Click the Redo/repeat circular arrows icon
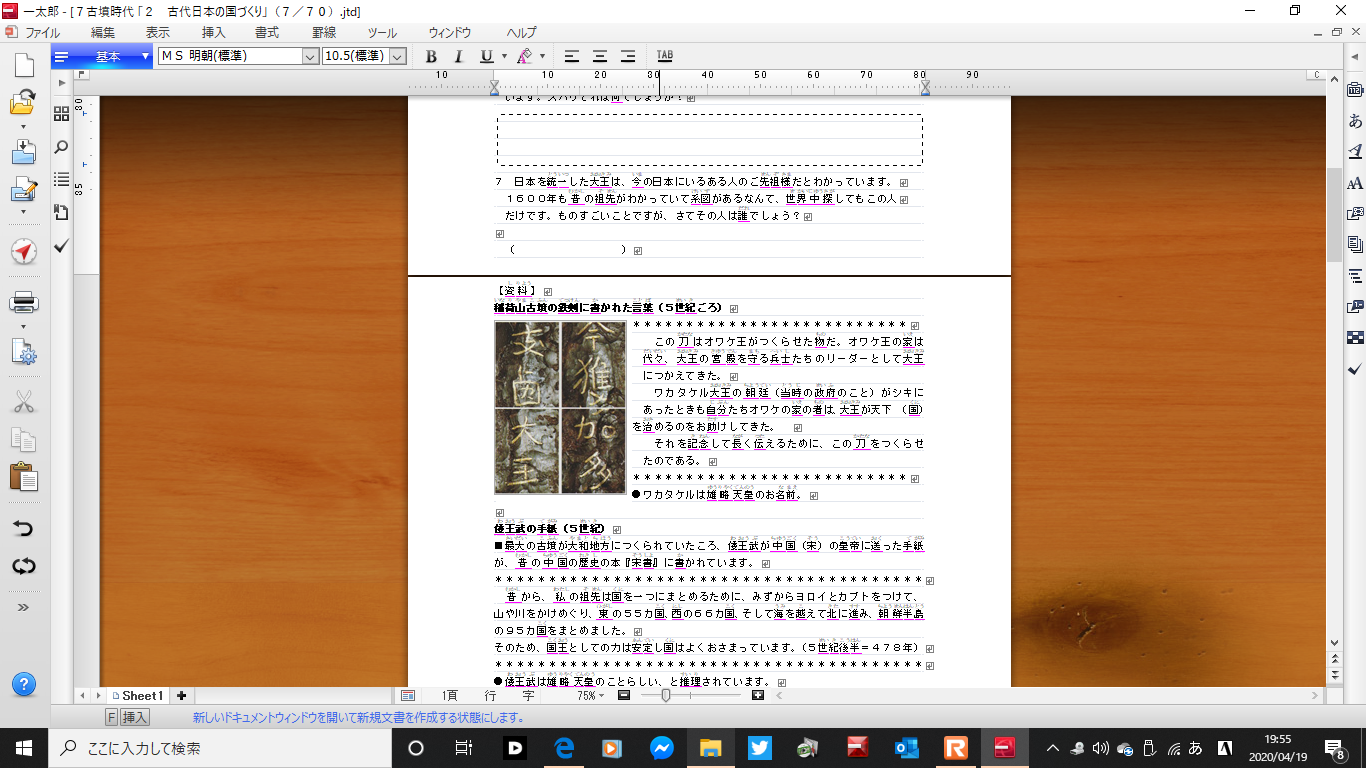 point(24,566)
